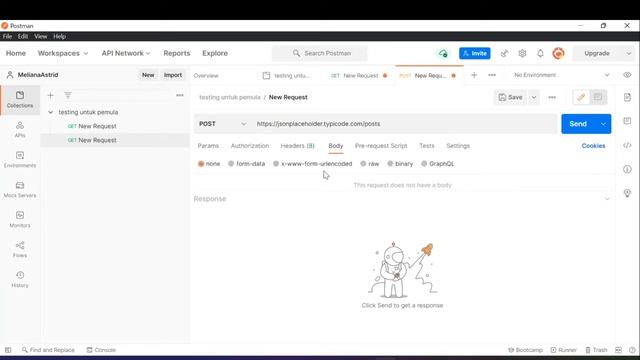Click the sync status cloud icon
Screen dimensions: 640x360
443,53
